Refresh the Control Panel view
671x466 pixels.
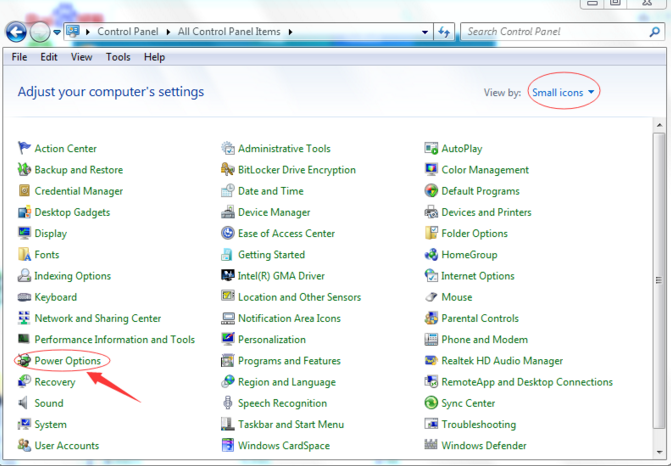point(444,32)
